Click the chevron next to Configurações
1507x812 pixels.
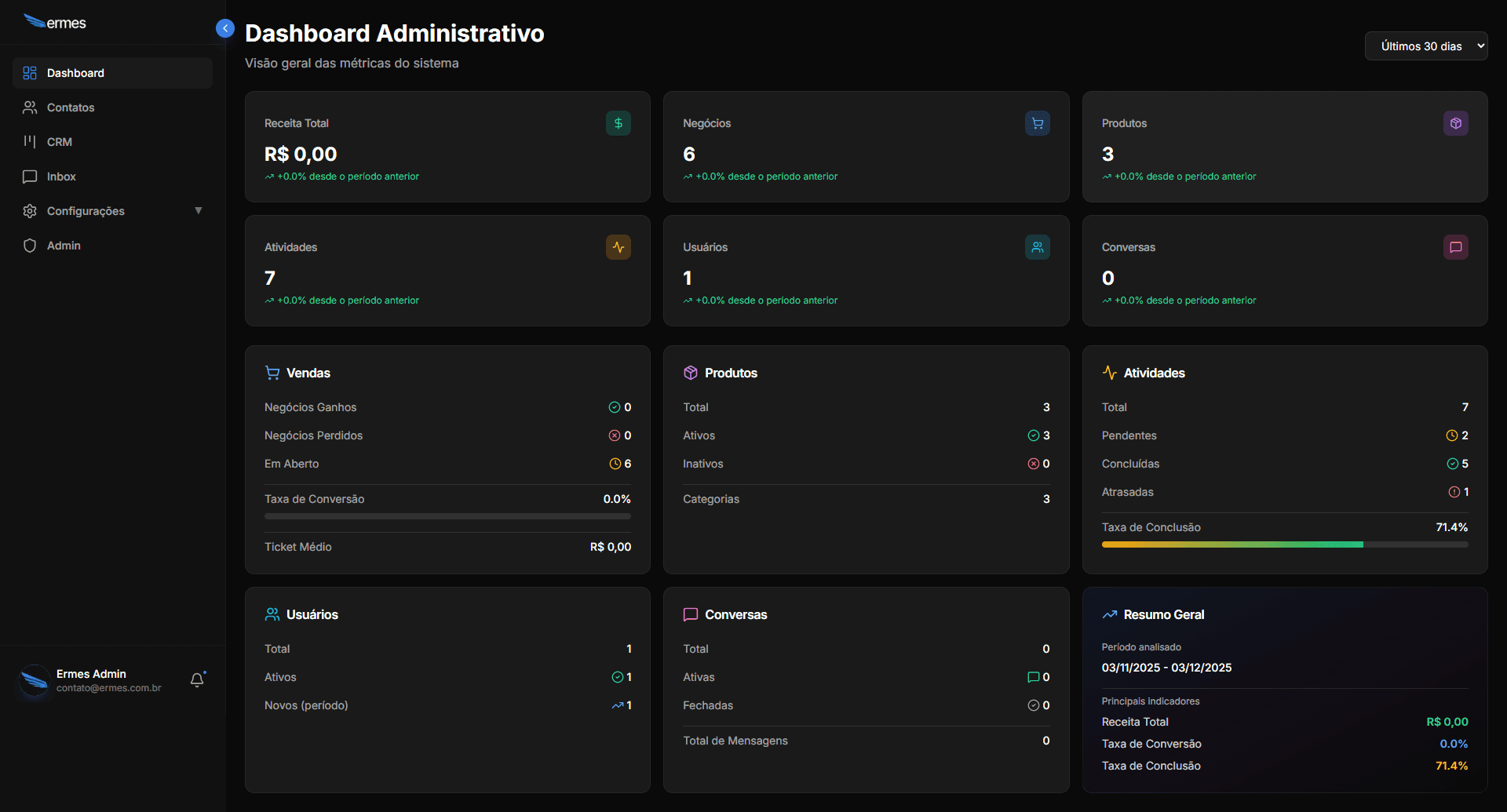coord(199,211)
